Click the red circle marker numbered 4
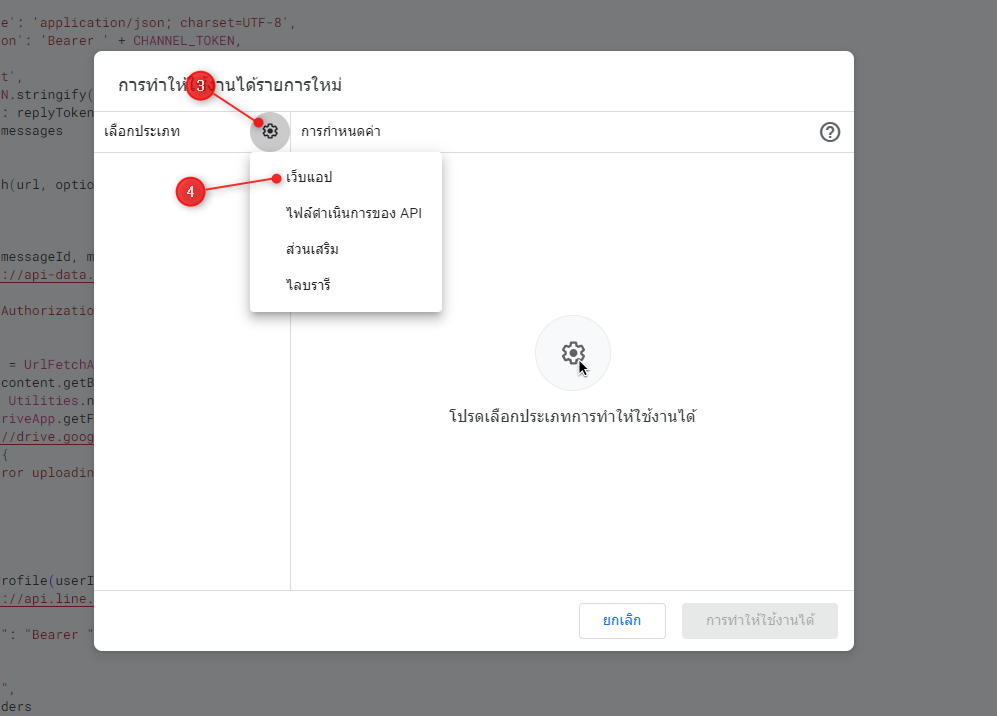 click(190, 191)
